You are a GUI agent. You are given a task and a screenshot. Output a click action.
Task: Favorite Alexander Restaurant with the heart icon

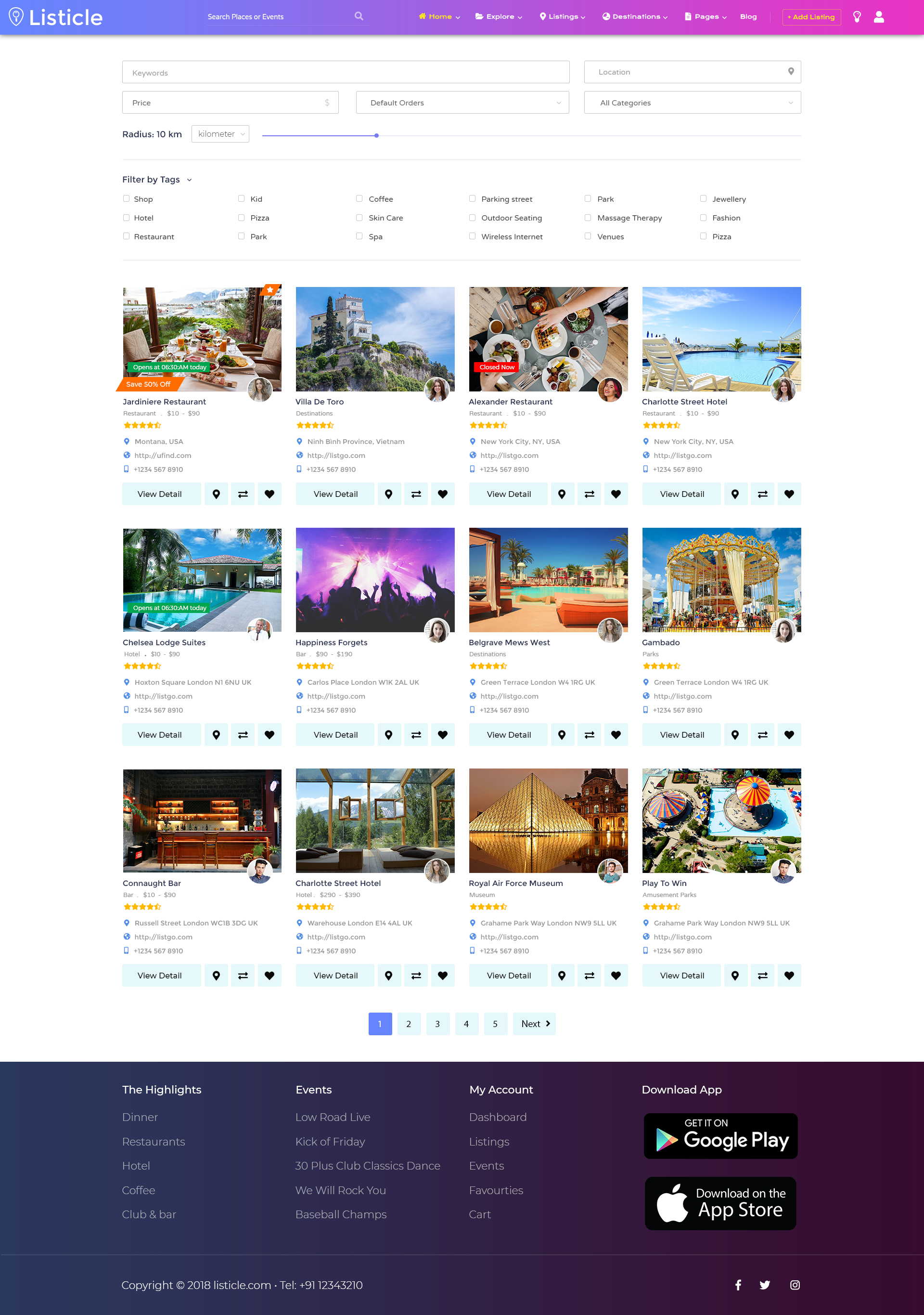tap(616, 494)
